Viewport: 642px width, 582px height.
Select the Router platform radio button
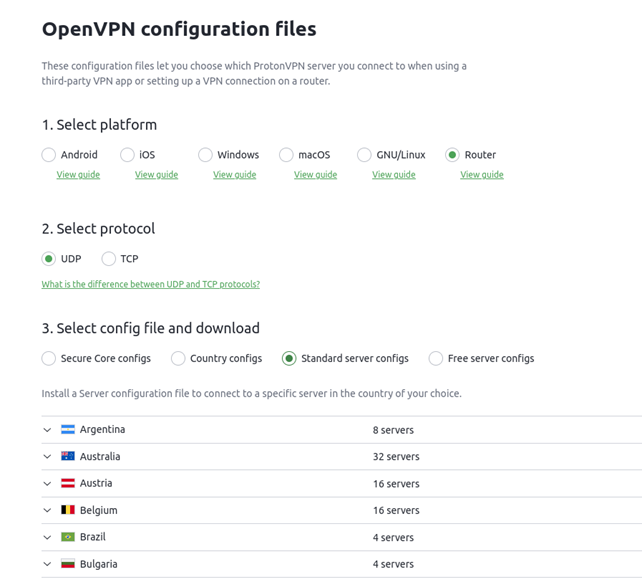pos(452,155)
